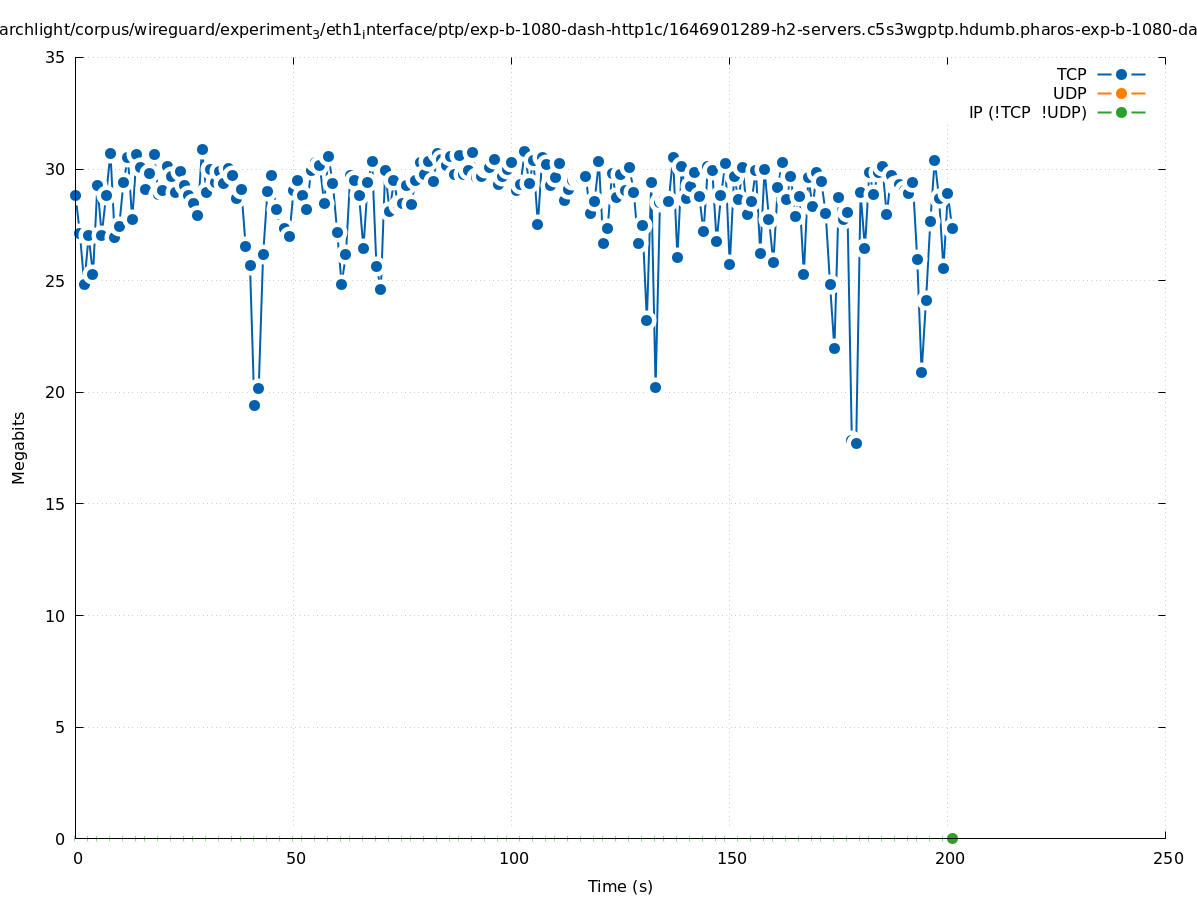Click the green IP legend marker
Image resolution: width=1197 pixels, height=900 pixels.
[1121, 112]
